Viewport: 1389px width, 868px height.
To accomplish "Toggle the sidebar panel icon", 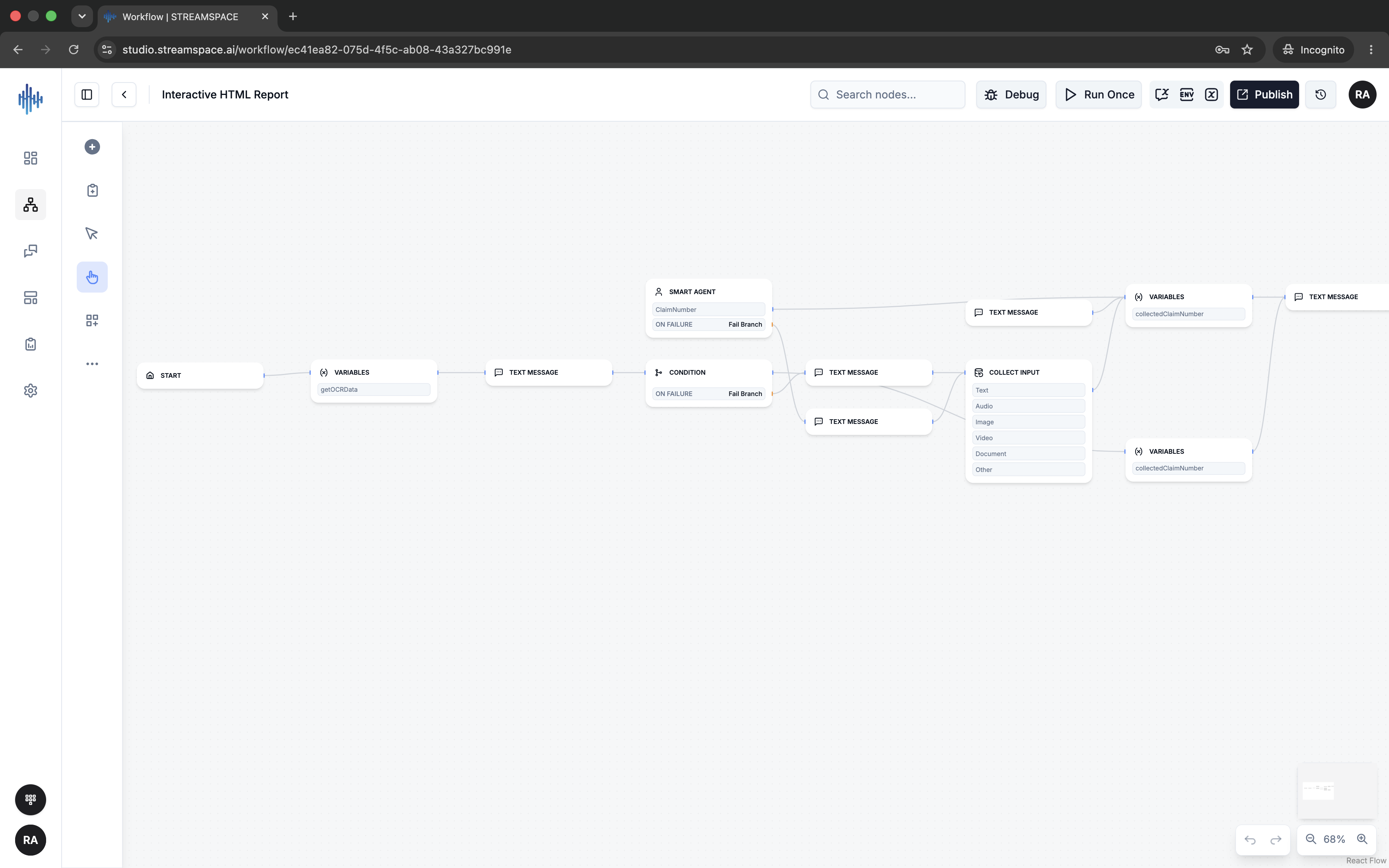I will (x=87, y=95).
